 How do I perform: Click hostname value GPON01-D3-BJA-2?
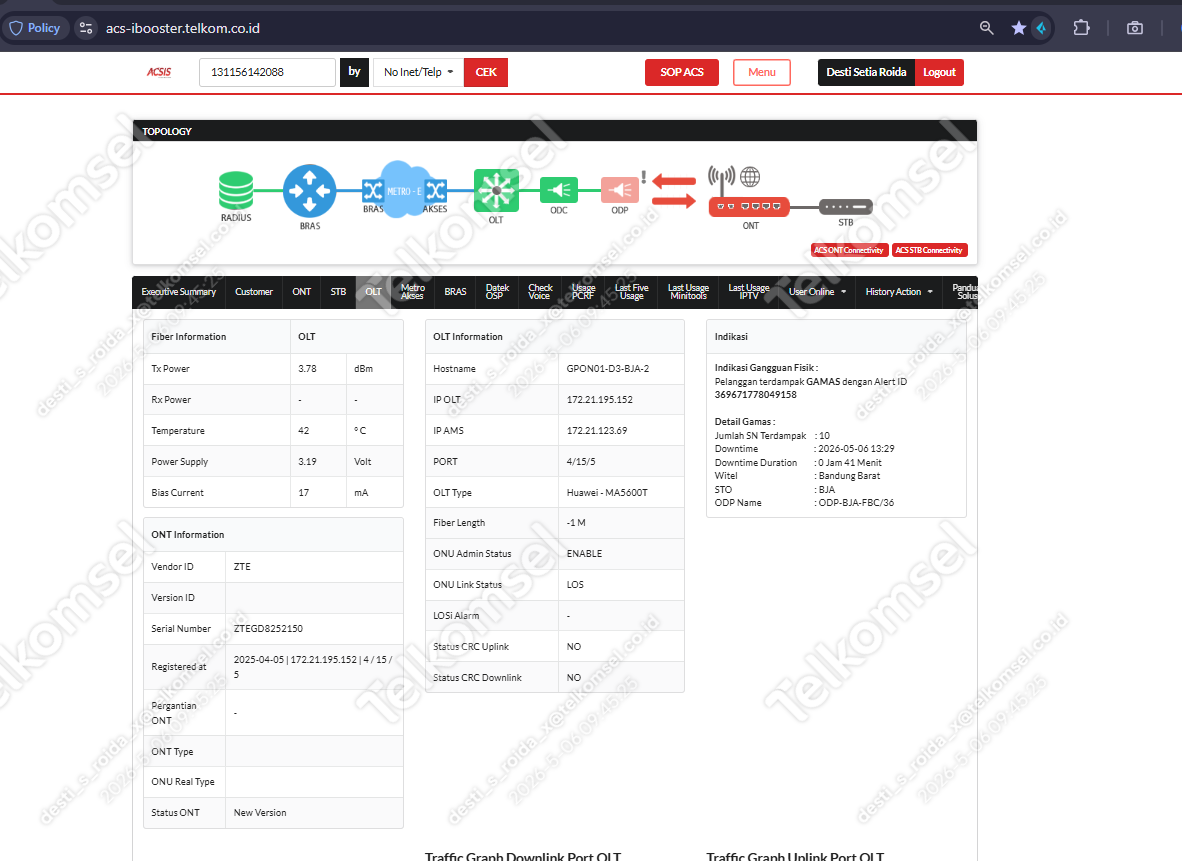[608, 369]
